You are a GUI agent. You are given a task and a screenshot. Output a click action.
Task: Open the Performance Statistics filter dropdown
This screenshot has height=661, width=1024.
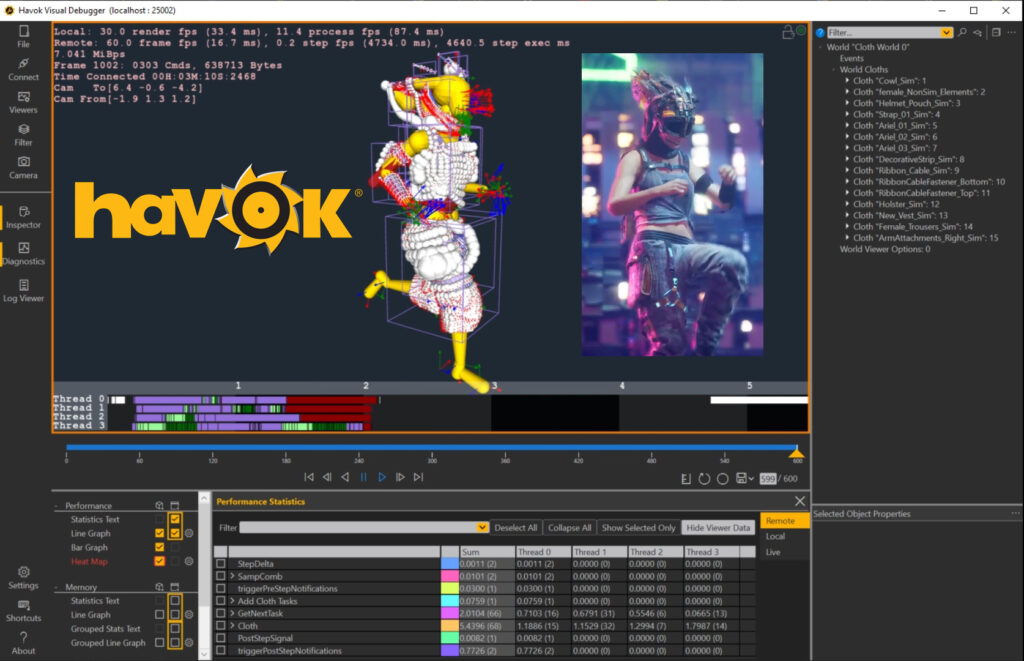[482, 528]
